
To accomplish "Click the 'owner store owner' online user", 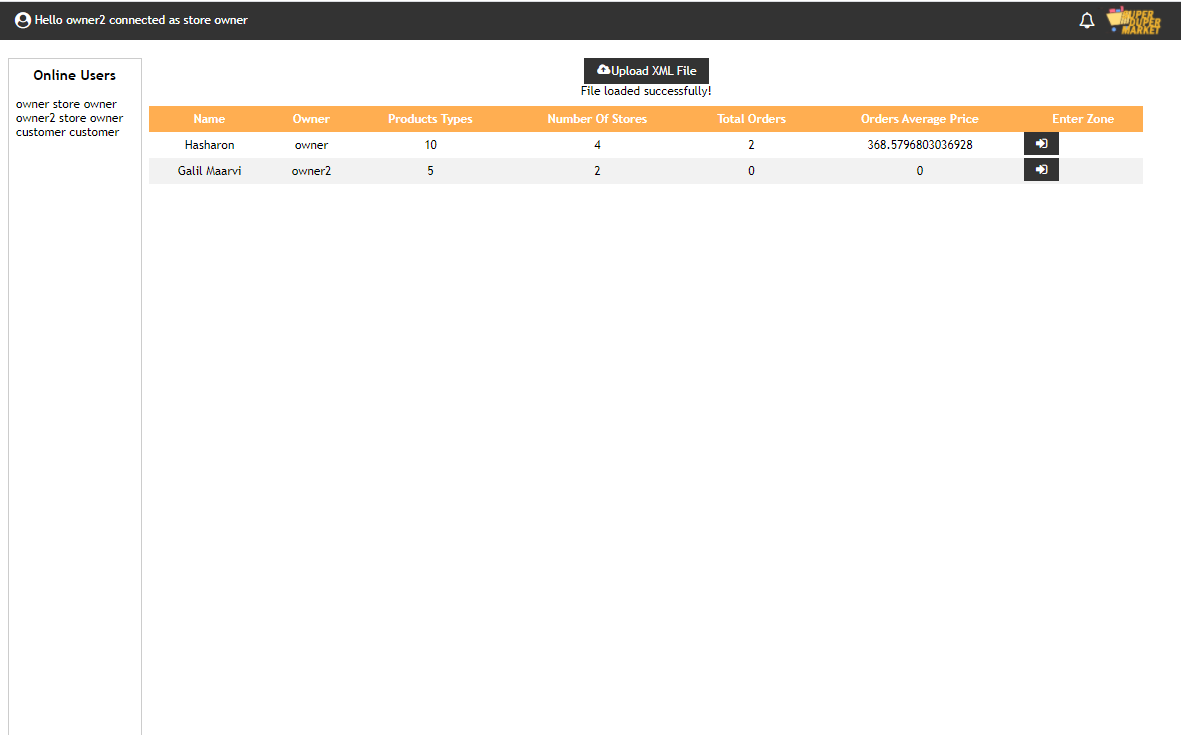I will [66, 104].
